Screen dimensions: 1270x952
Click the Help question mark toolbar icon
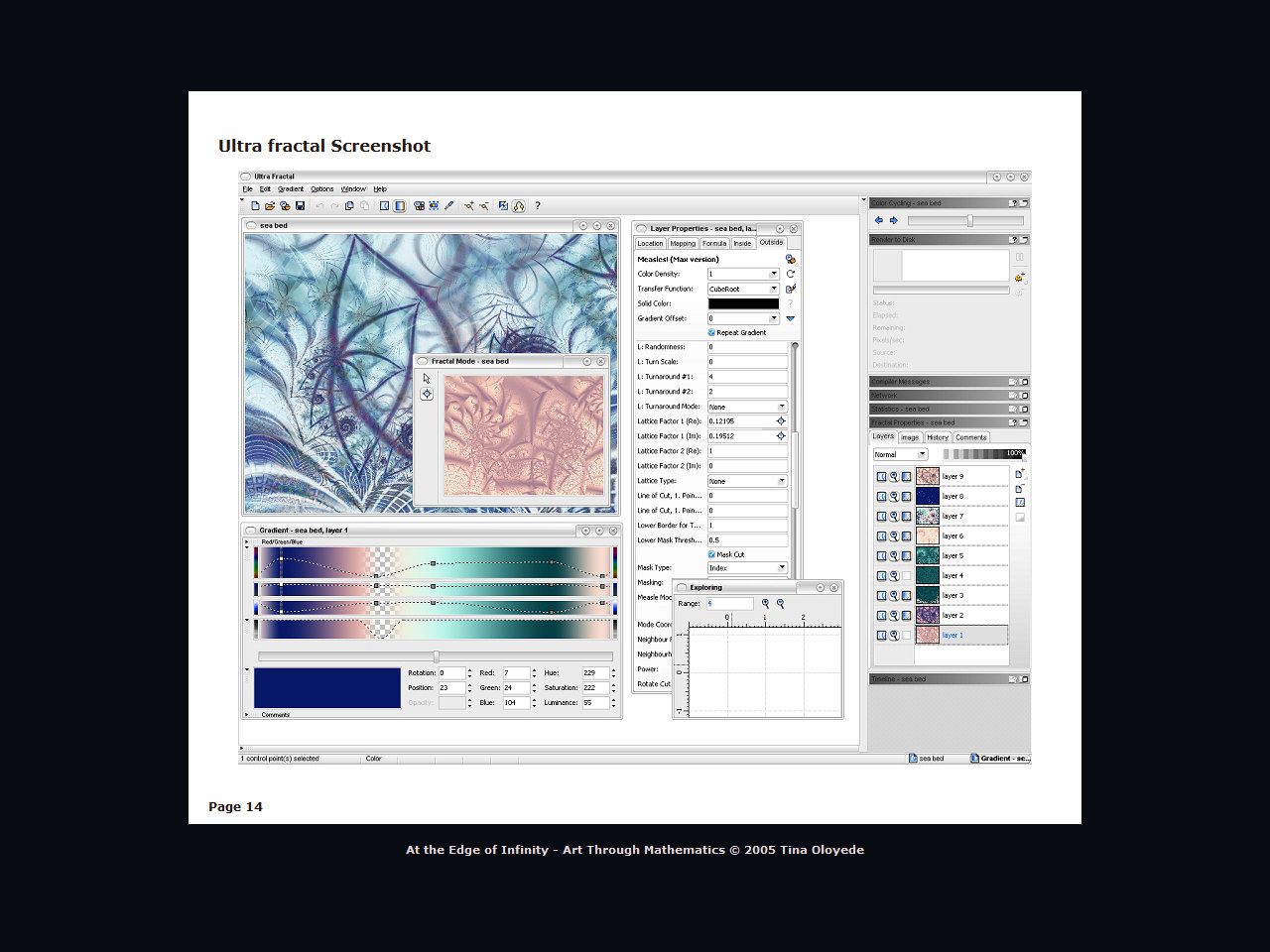click(x=538, y=206)
